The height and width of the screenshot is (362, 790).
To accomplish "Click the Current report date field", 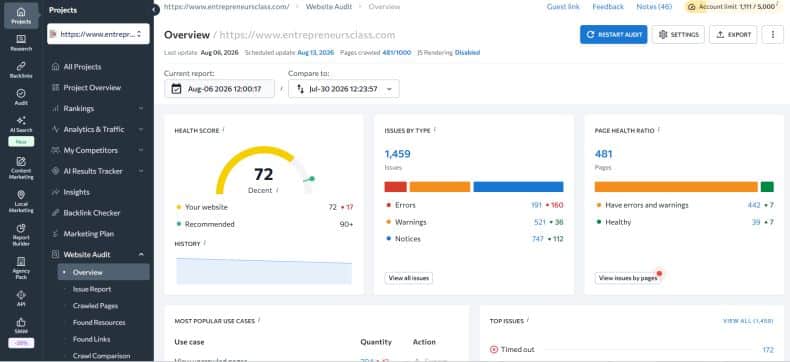I will coord(219,89).
